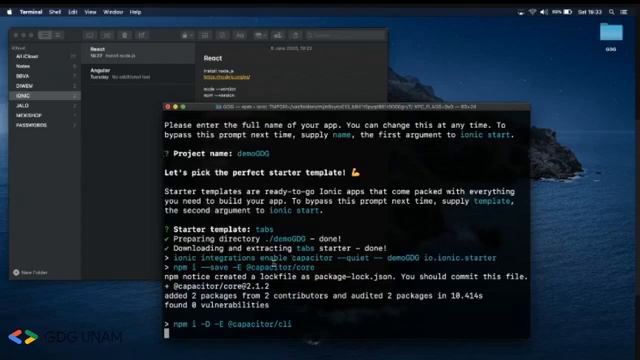Click add people icon in Notes
This screenshot has height=360, width=640.
point(278,36)
